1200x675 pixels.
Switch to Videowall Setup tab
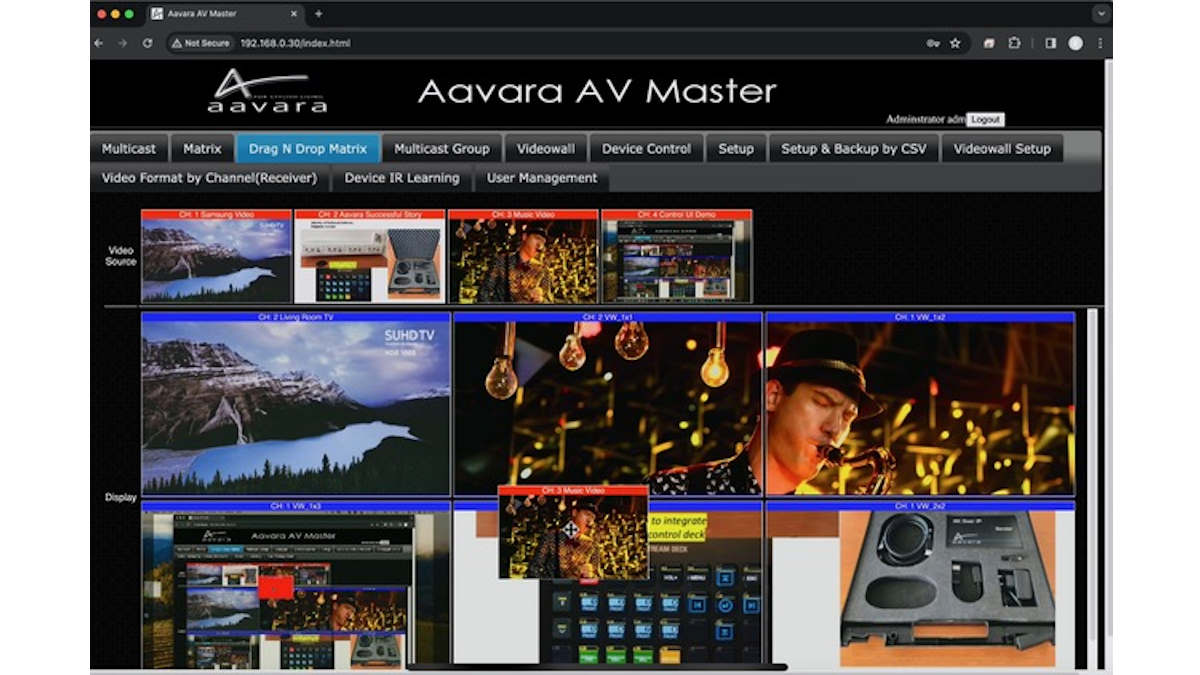click(x=1002, y=149)
